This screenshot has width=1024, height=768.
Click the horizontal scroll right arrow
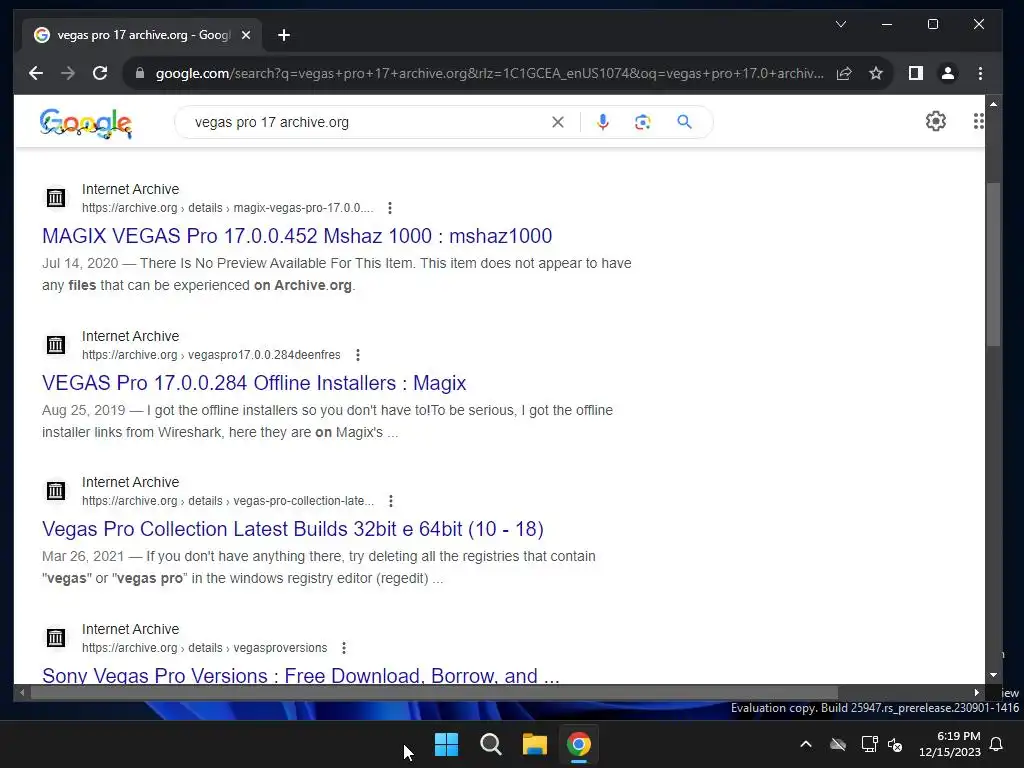tap(977, 692)
